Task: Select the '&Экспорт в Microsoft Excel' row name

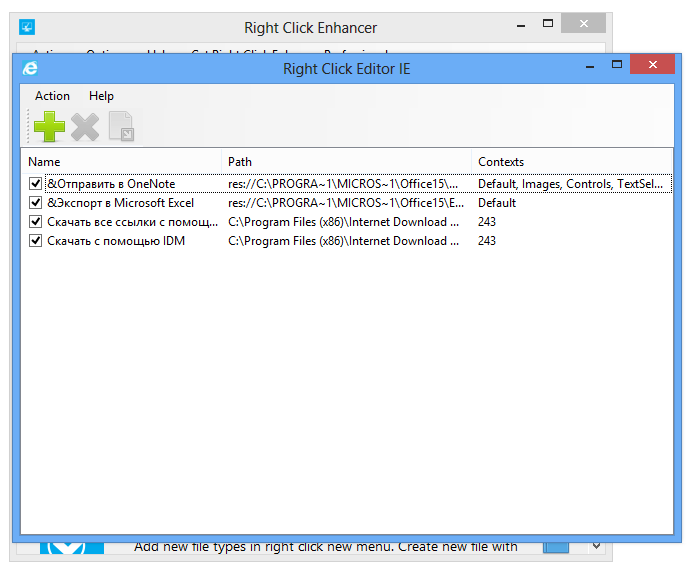Action: [120, 203]
